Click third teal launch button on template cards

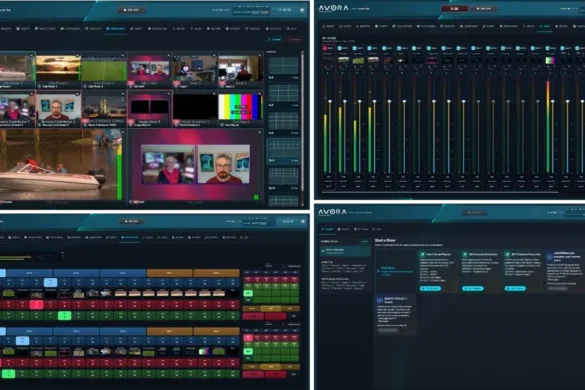coord(515,288)
